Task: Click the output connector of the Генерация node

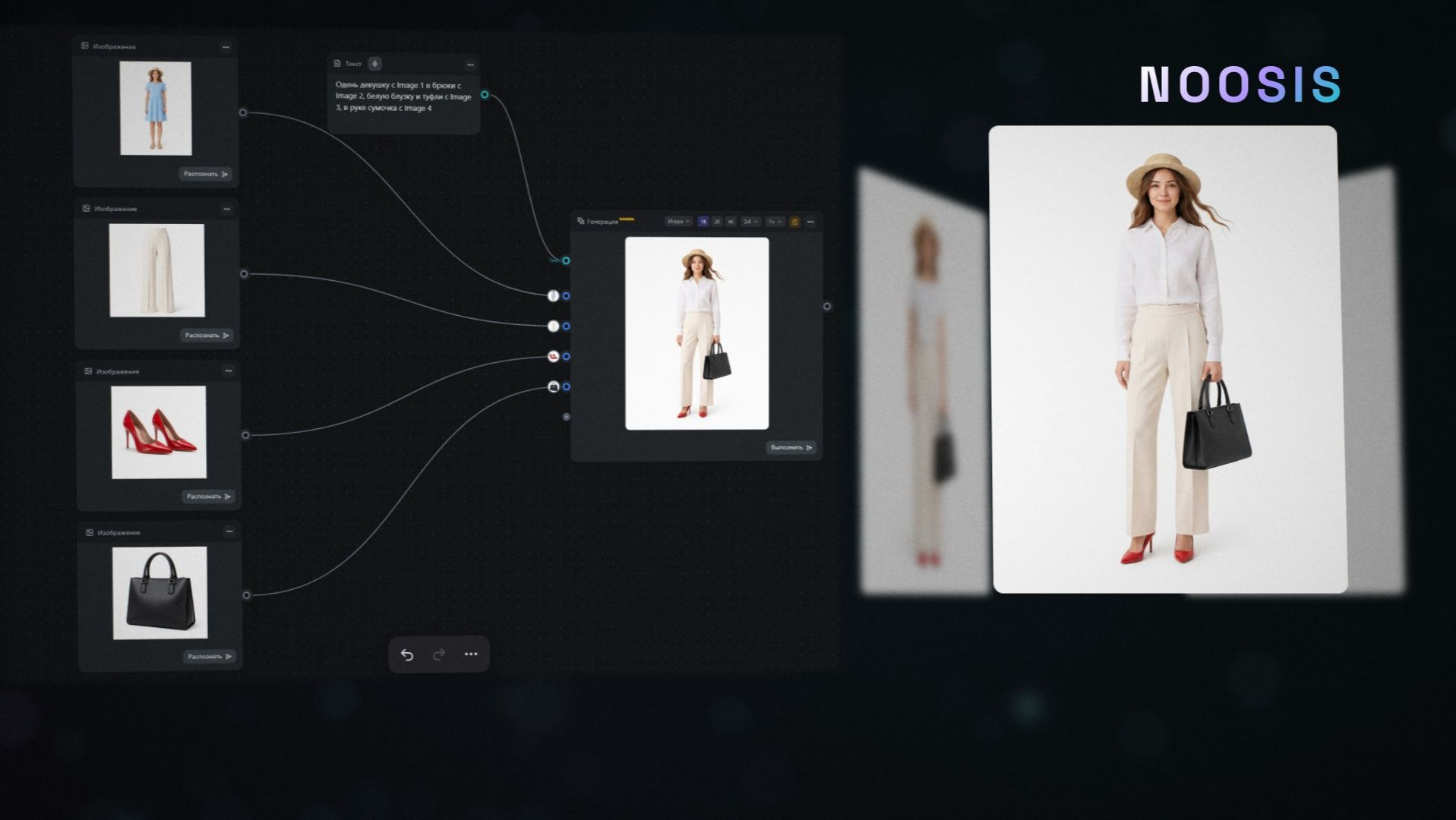Action: coord(827,306)
